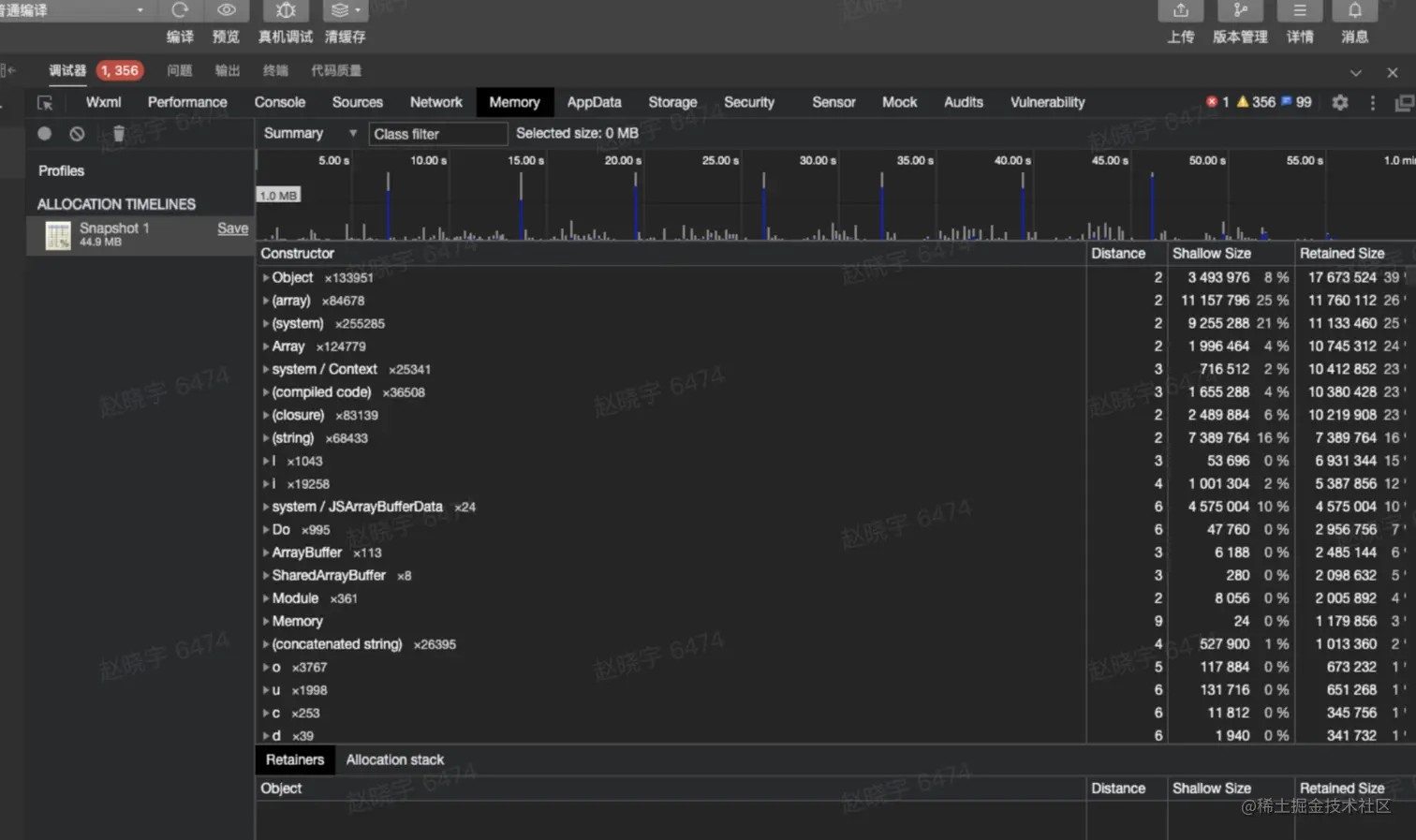This screenshot has width=1416, height=840.
Task: Expand the (system) constructor row
Action: click(266, 324)
